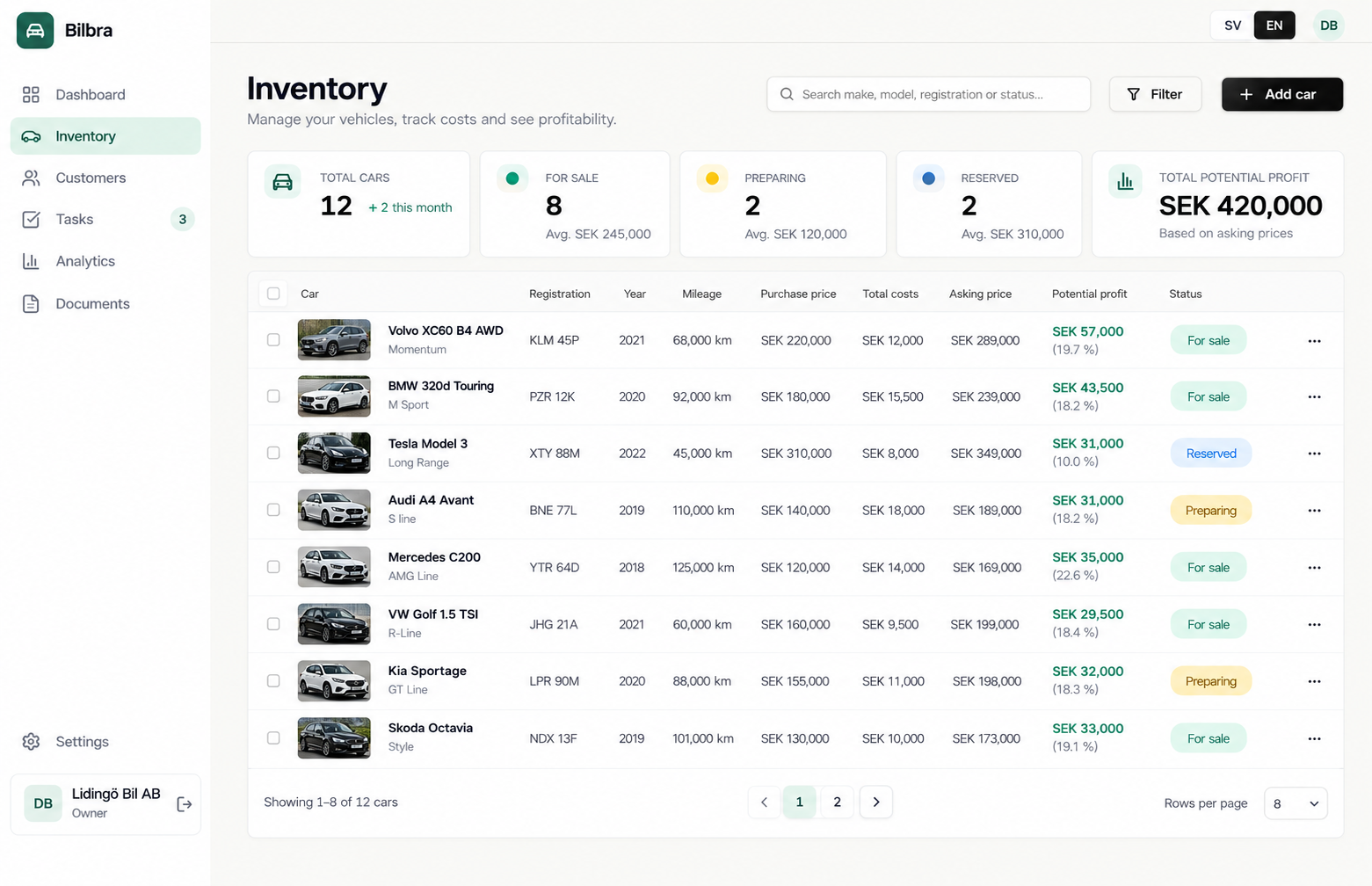Open the Rows per page dropdown

tap(1296, 803)
